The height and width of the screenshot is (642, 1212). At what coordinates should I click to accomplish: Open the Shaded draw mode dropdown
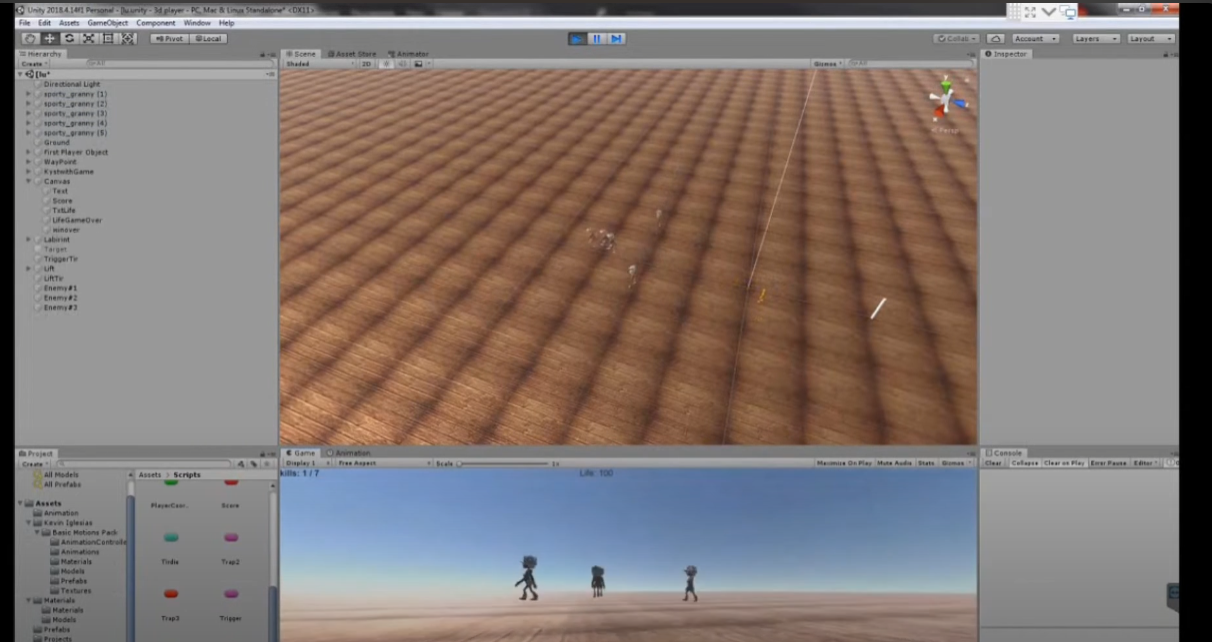coord(318,64)
